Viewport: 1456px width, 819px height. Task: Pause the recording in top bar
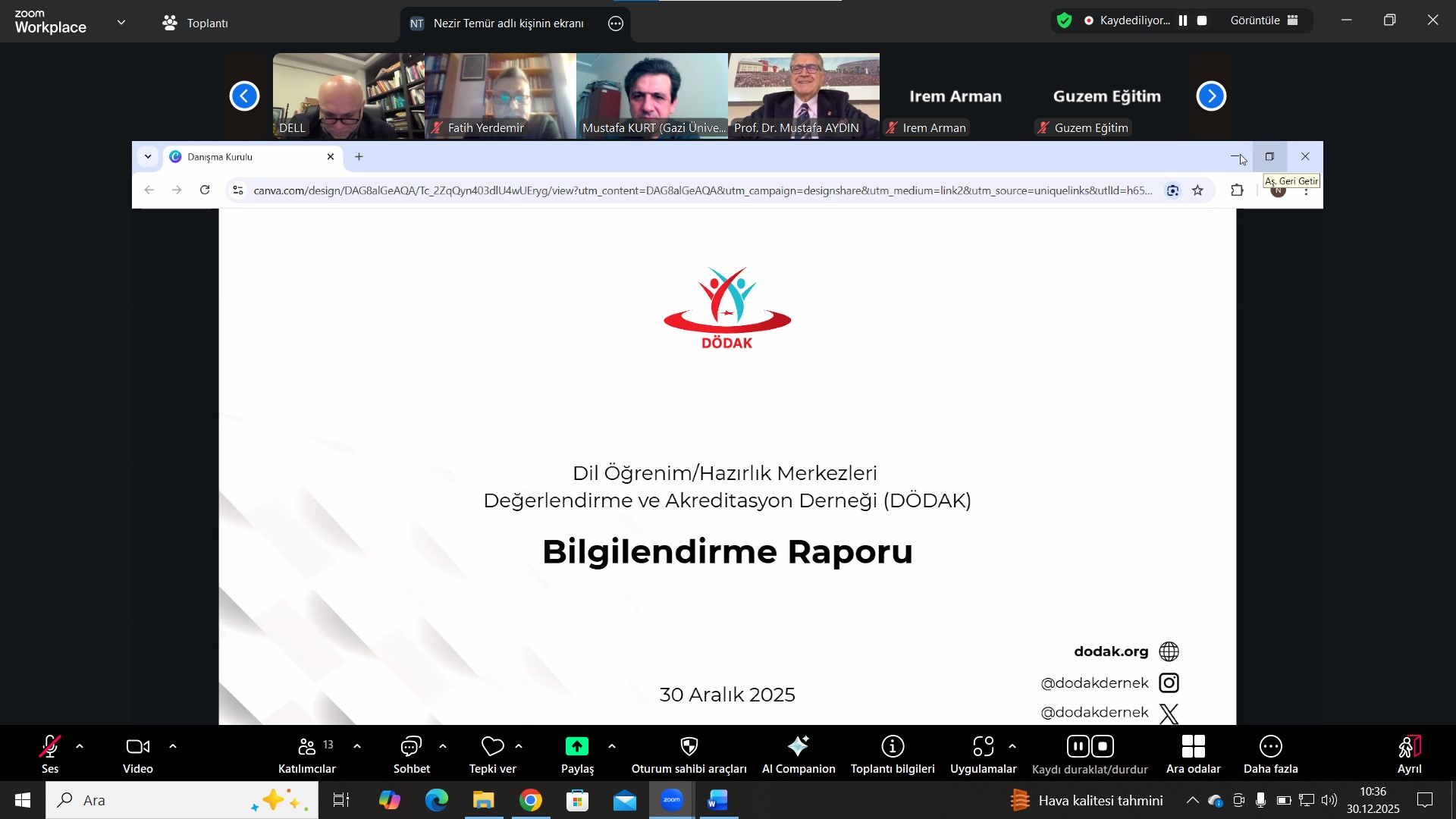pyautogui.click(x=1183, y=20)
